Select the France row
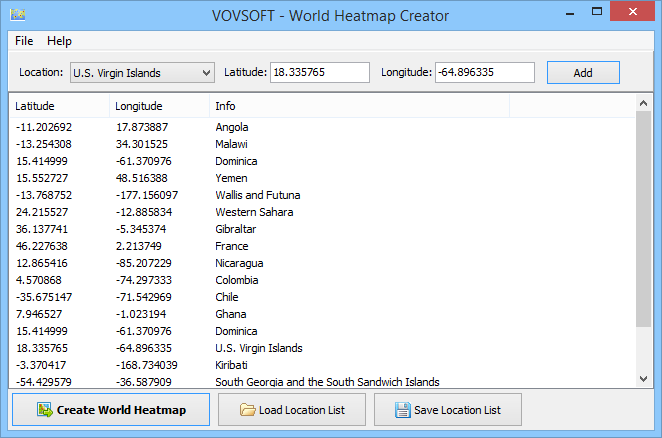Screen dimensions: 662x438 tap(322, 246)
